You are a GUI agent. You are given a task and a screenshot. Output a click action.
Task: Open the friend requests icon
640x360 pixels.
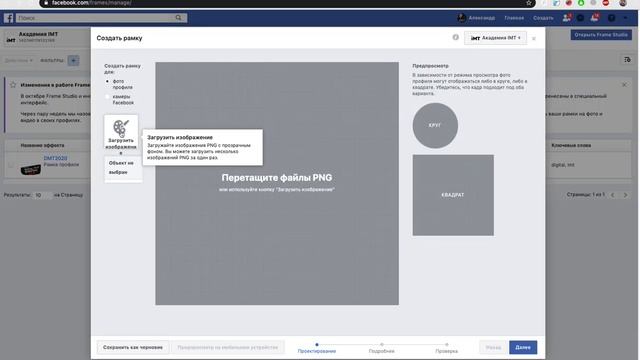tap(567, 18)
